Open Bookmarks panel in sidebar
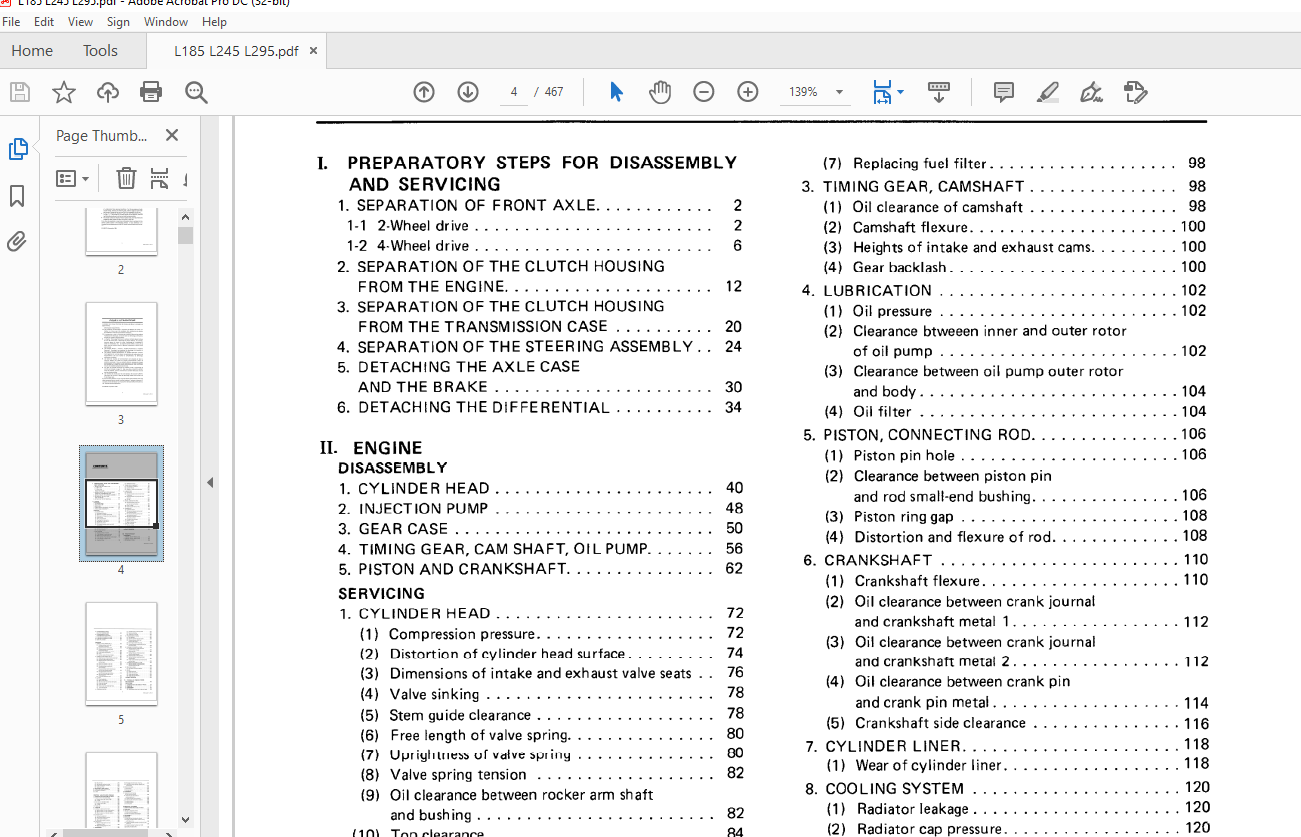Viewport: 1301px width, 837px height. pos(17,195)
